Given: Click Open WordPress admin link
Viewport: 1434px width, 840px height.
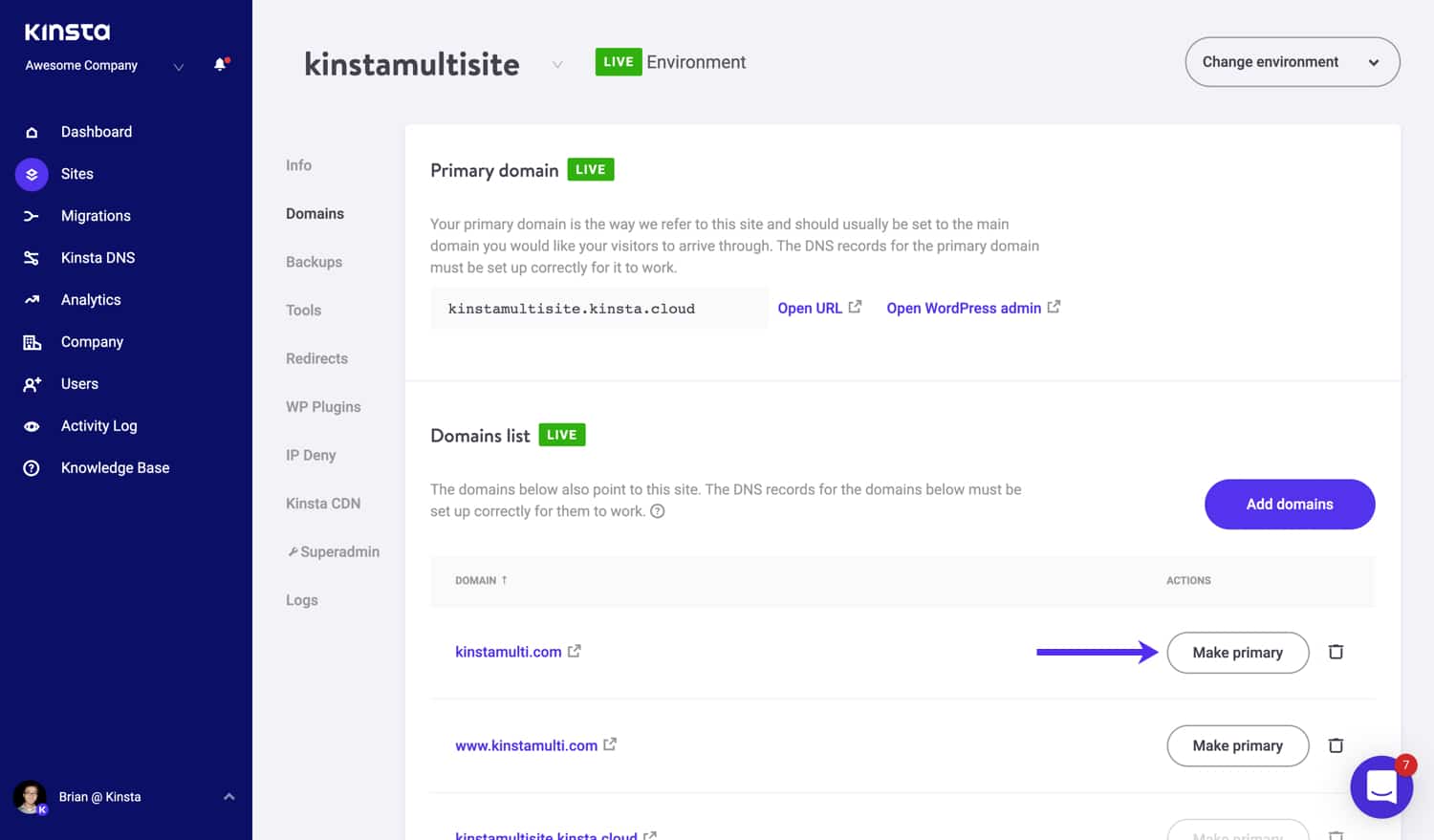Looking at the screenshot, I should click(964, 308).
